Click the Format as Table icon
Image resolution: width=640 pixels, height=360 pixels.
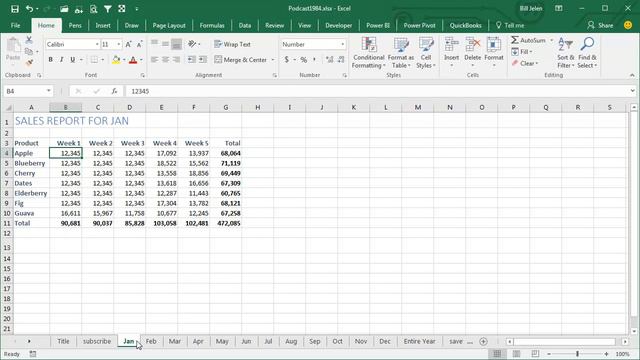(x=401, y=45)
